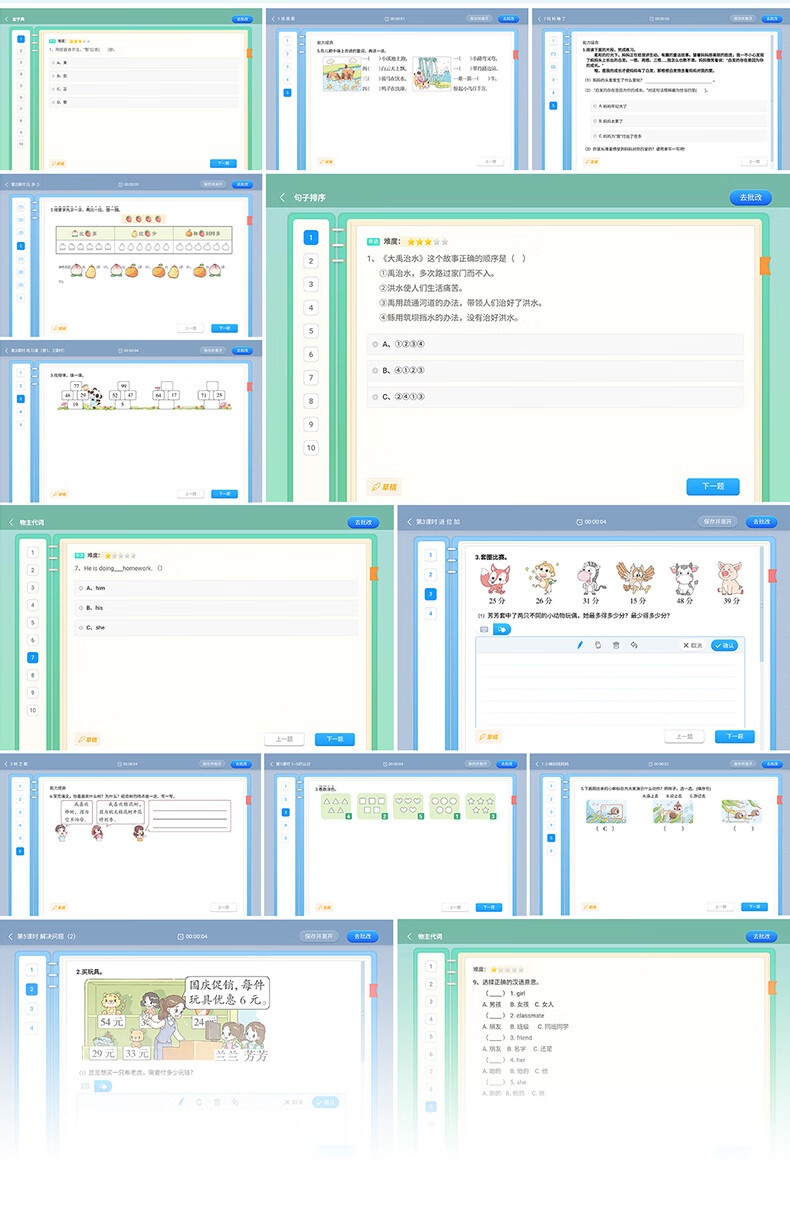Click 下一题 in the 句子排序 quiz
This screenshot has width=790, height=1220.
click(712, 487)
